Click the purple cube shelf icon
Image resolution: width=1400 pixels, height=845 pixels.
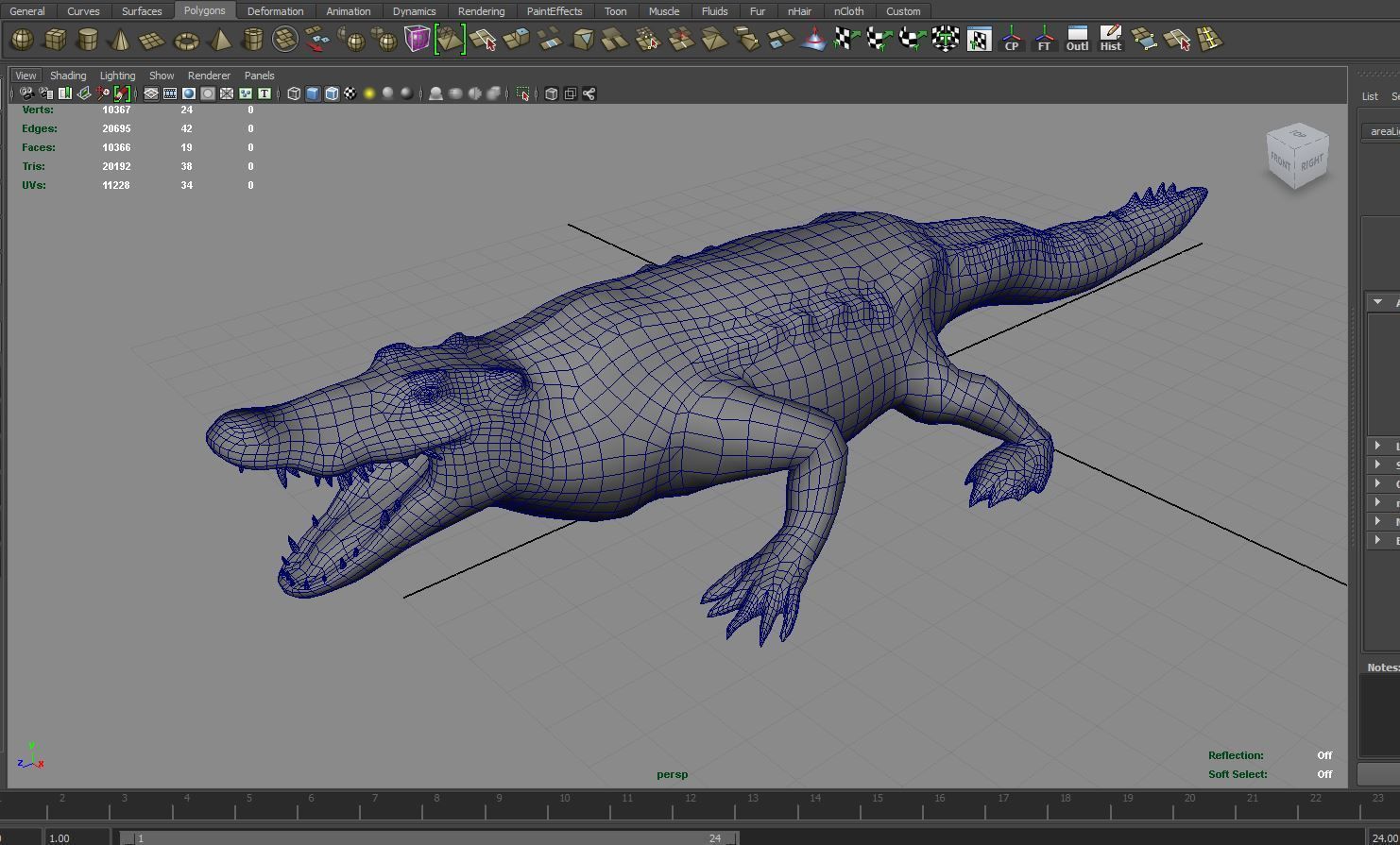417,40
